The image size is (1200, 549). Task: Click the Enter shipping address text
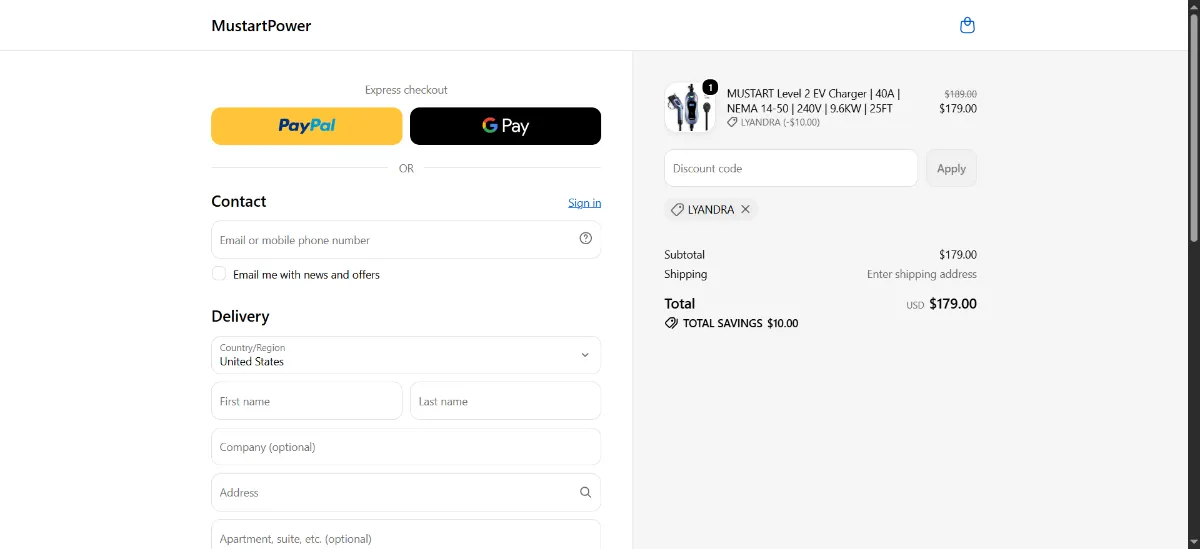(922, 274)
